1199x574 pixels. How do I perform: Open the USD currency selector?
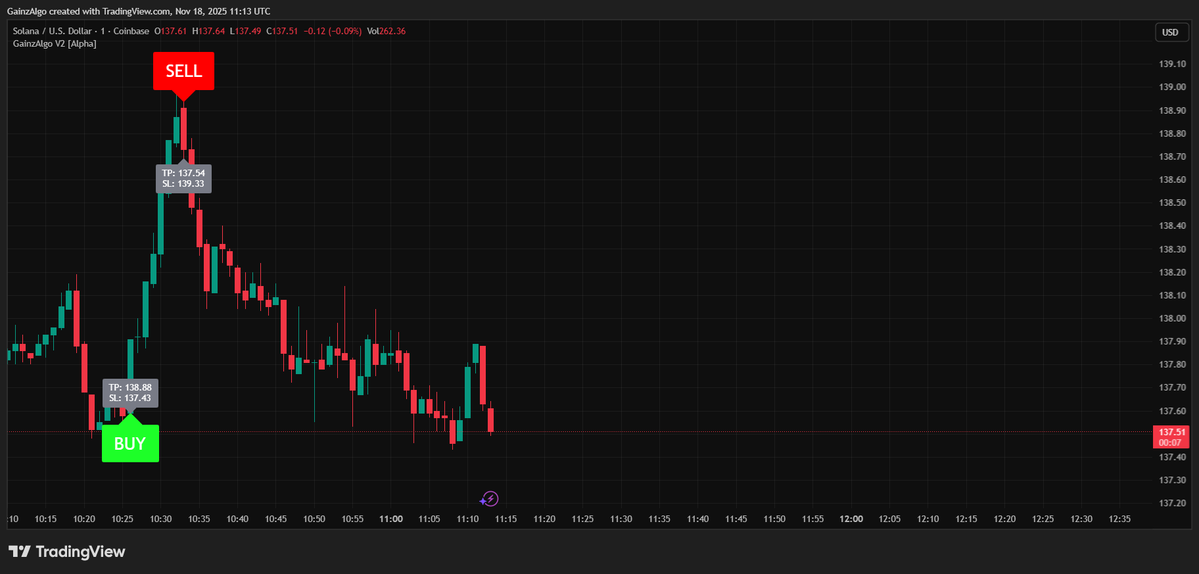1170,32
